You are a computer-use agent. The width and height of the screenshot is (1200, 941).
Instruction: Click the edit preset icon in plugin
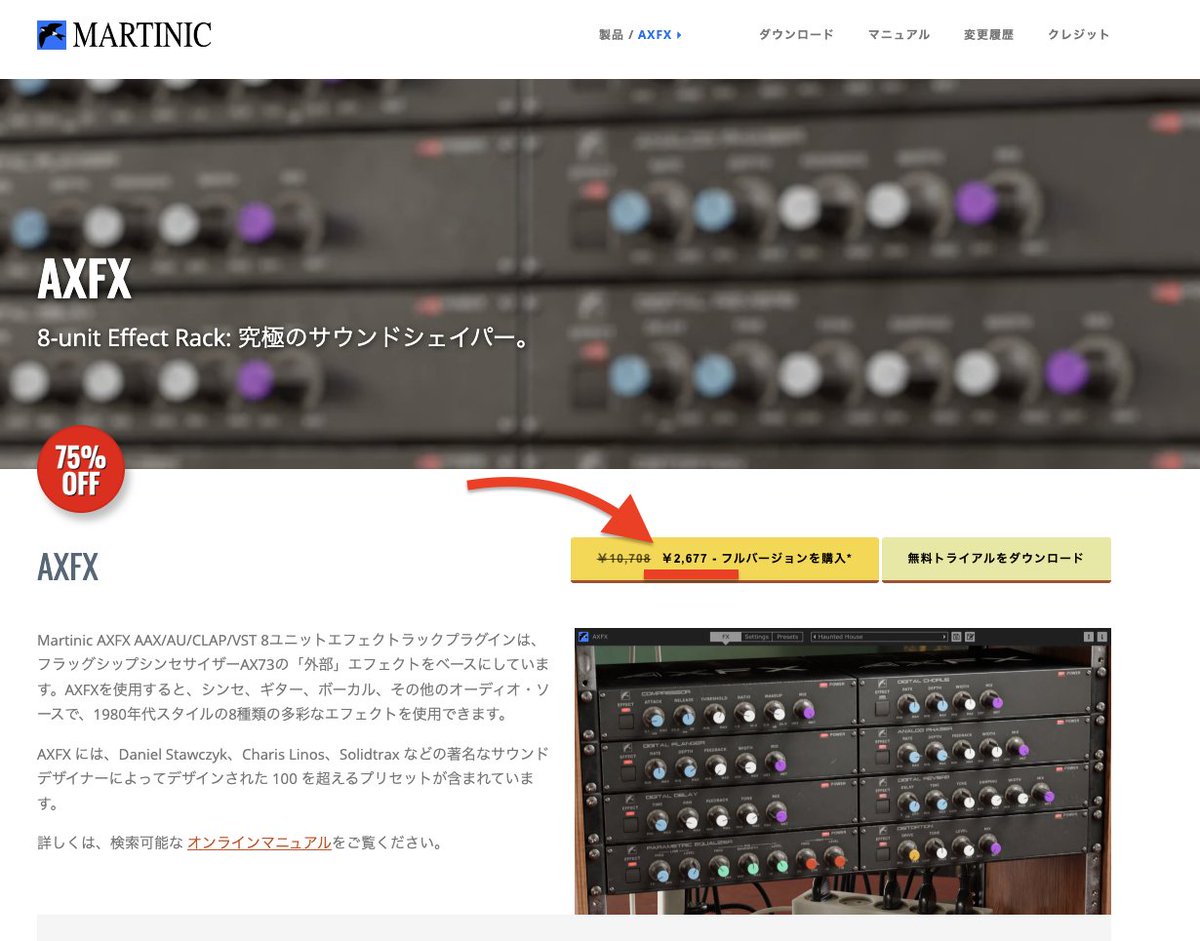point(970,636)
